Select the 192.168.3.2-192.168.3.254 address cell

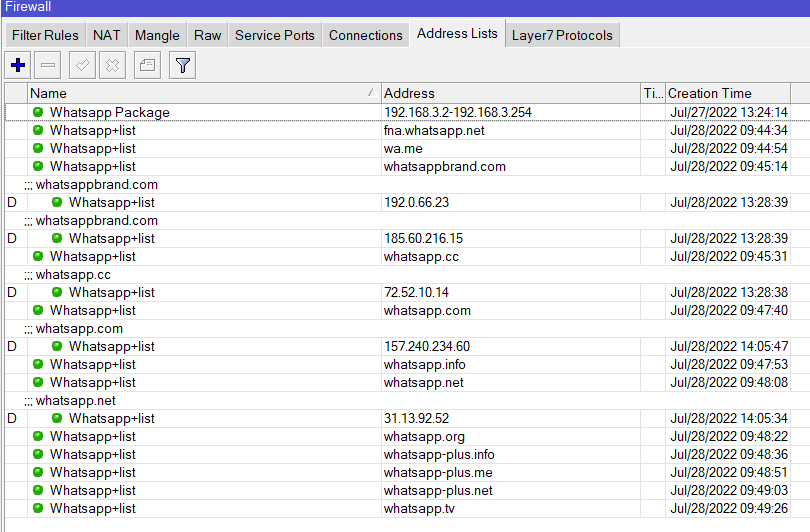point(510,112)
